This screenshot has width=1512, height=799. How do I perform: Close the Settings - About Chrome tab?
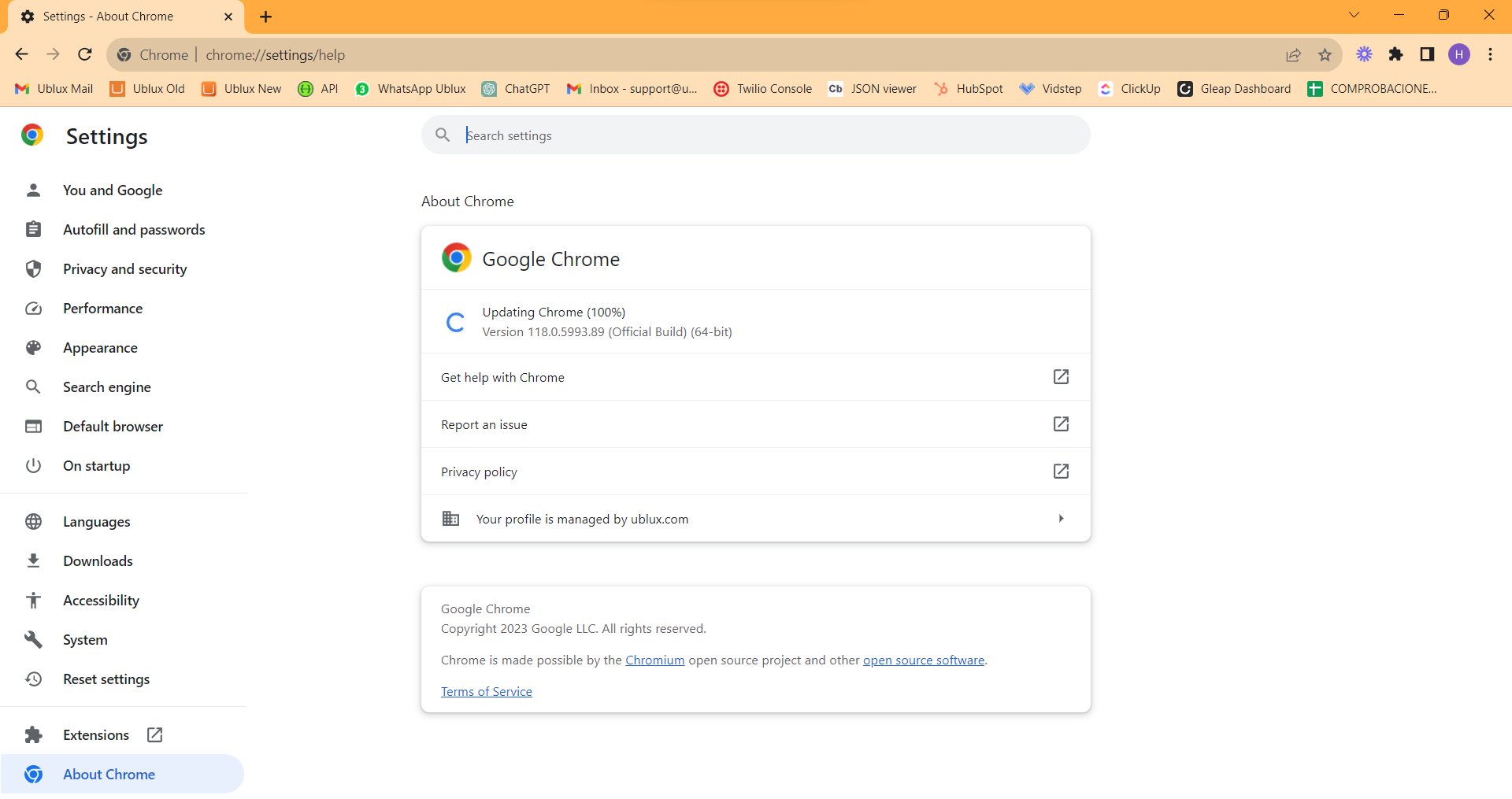[x=228, y=17]
